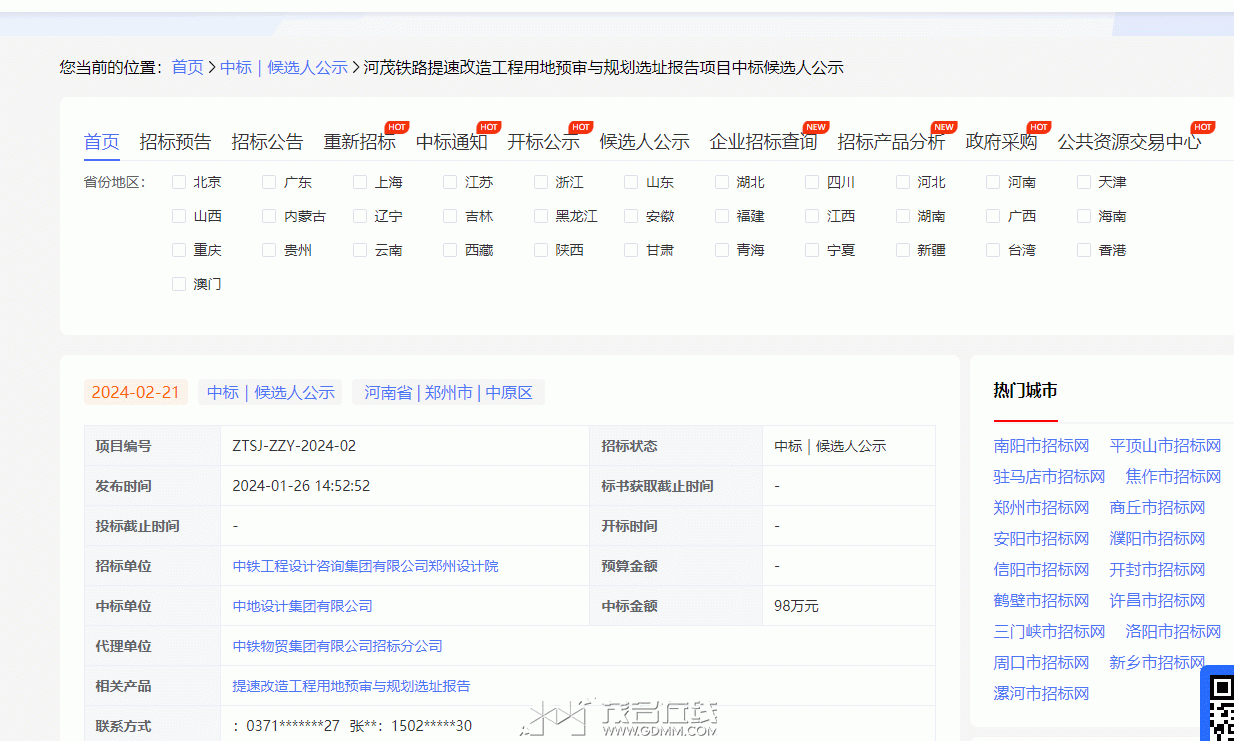Go to the 招标产品分析 tab
Viewport: 1234px width, 741px height.
click(x=892, y=142)
